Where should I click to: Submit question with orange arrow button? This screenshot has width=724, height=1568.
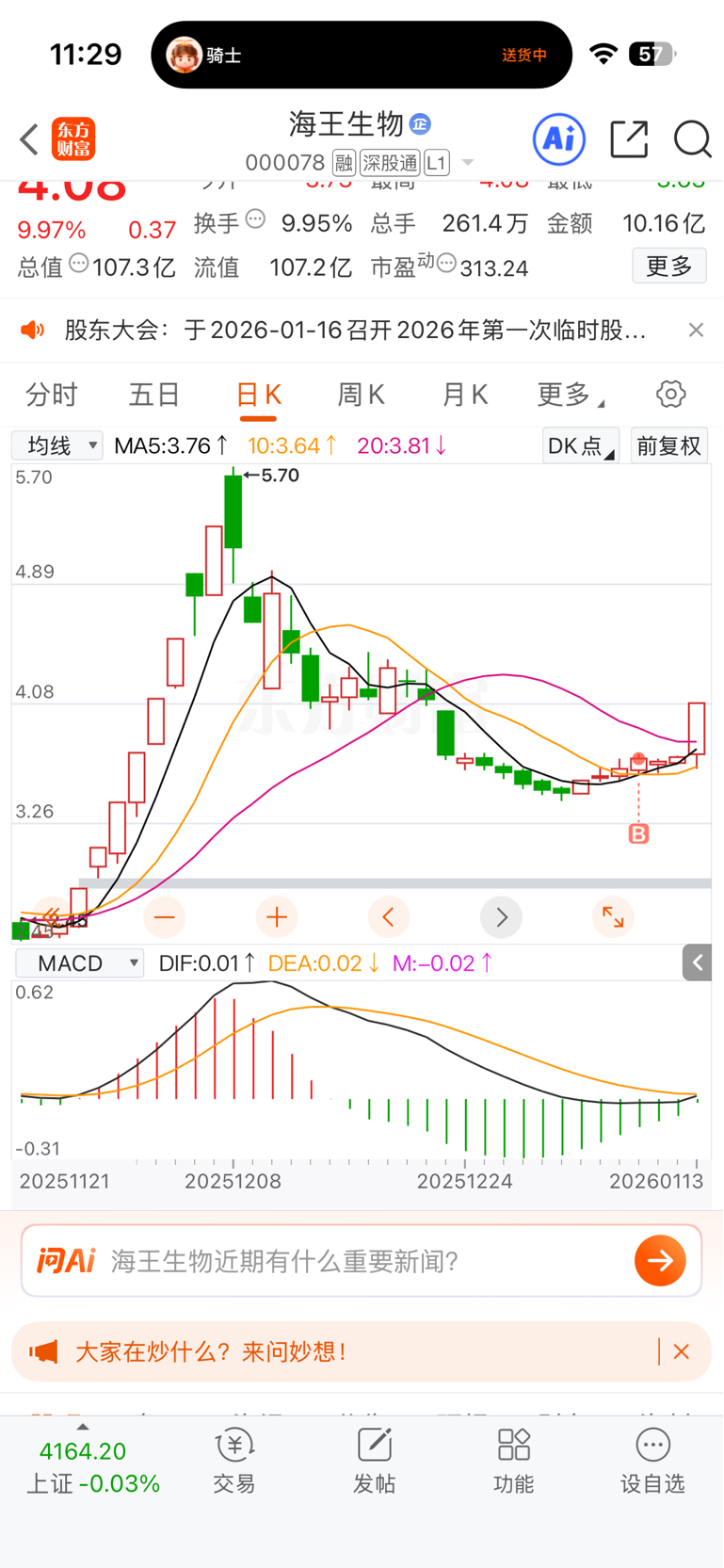(660, 1261)
